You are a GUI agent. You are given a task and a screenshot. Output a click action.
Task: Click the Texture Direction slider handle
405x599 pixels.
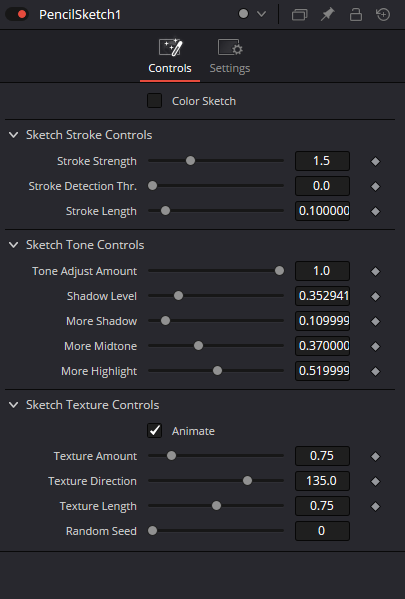[x=248, y=481]
